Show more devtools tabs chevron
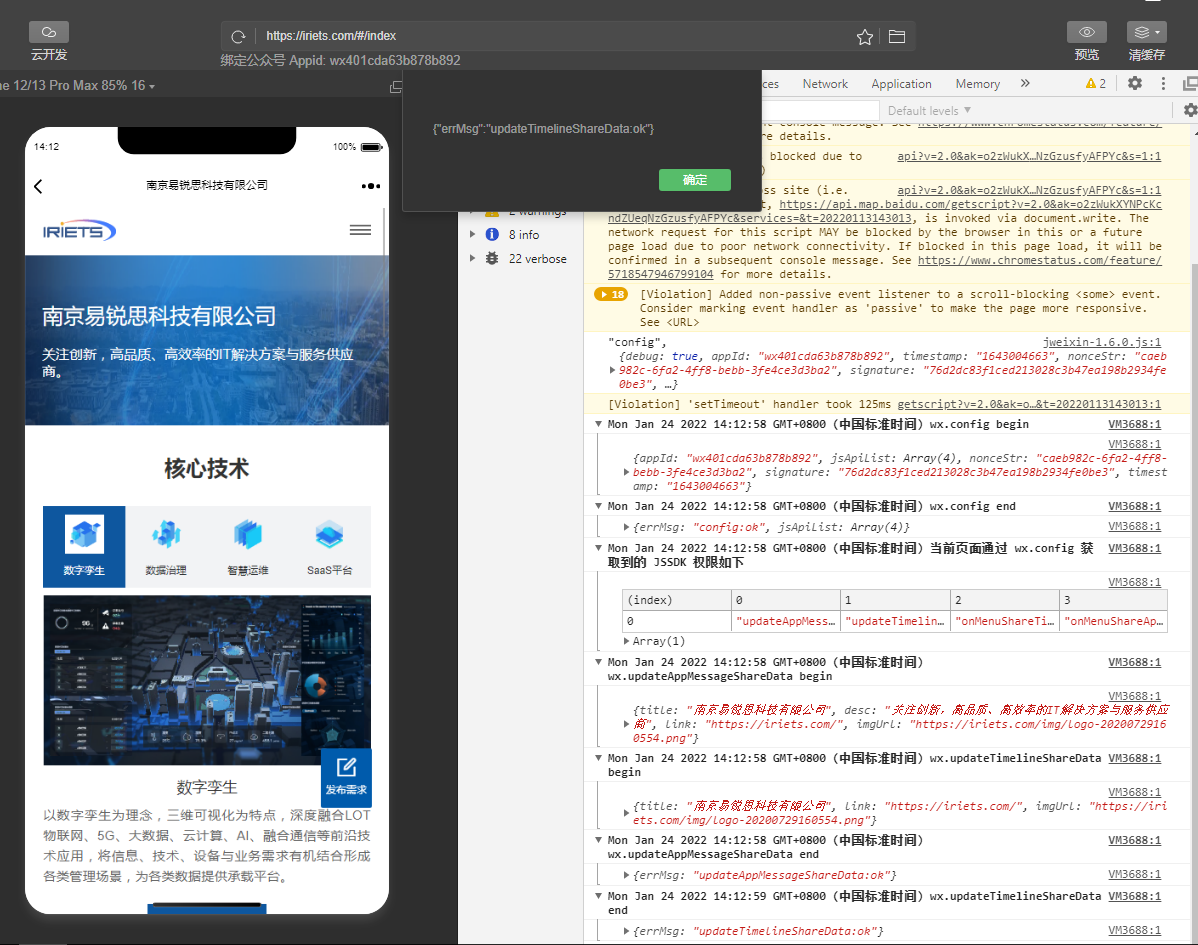Viewport: 1198px width, 945px height. click(x=1025, y=83)
